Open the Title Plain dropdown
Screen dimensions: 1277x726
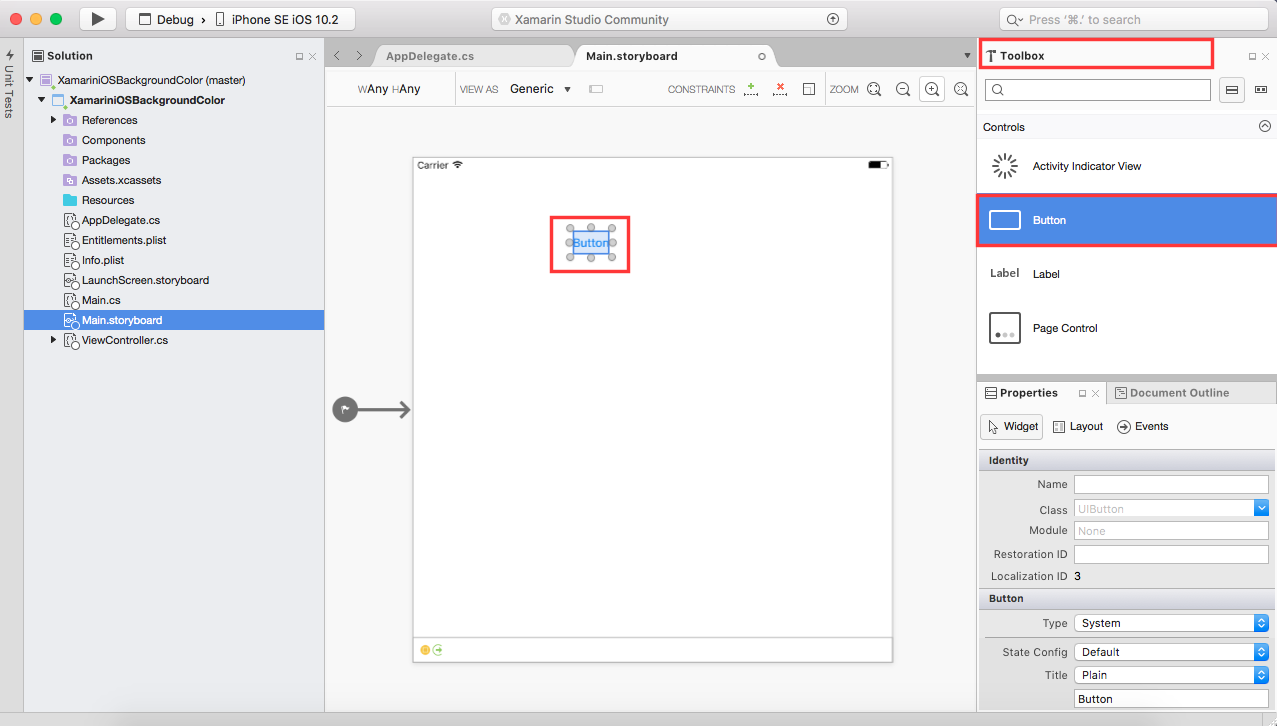pyautogui.click(x=1171, y=675)
